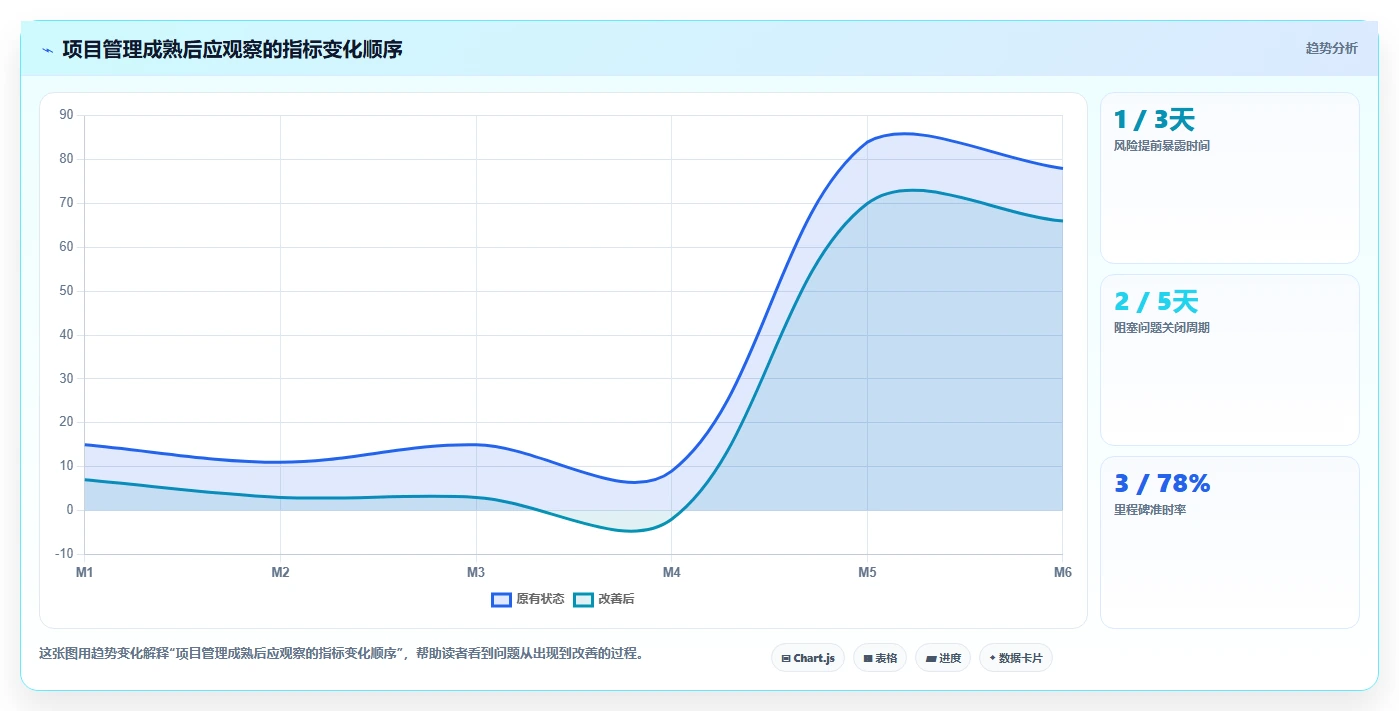Click the 1 / 3天 value

(x=1154, y=120)
